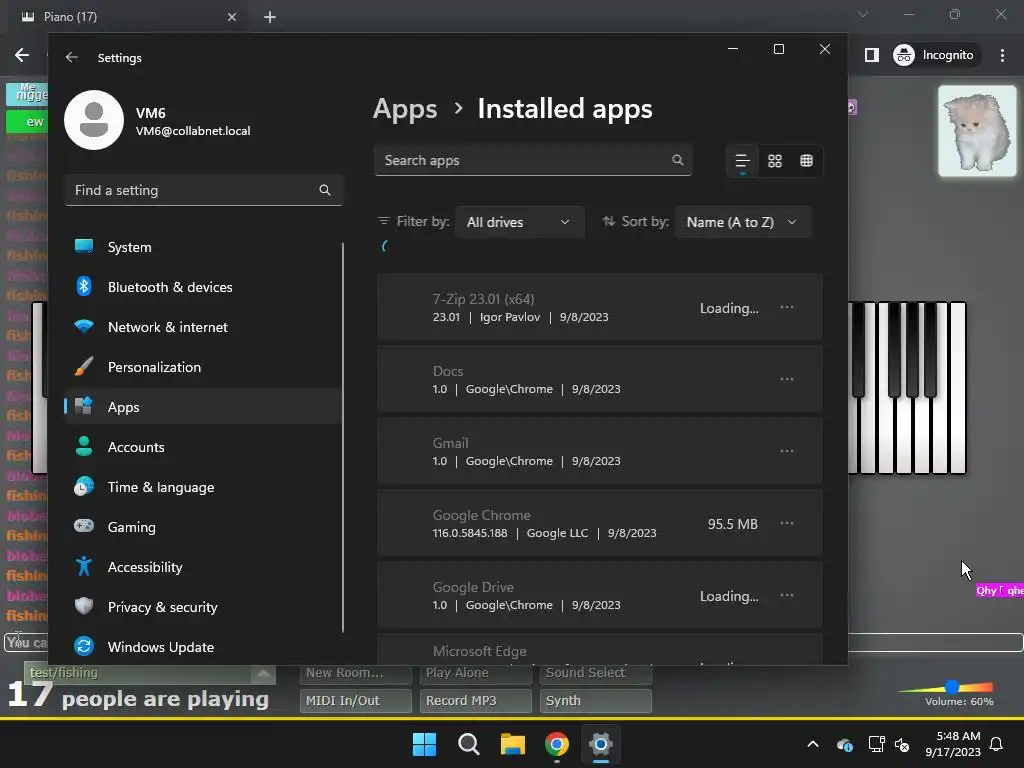Click the magnifier in Find a setting box
1024x768 pixels.
click(325, 190)
